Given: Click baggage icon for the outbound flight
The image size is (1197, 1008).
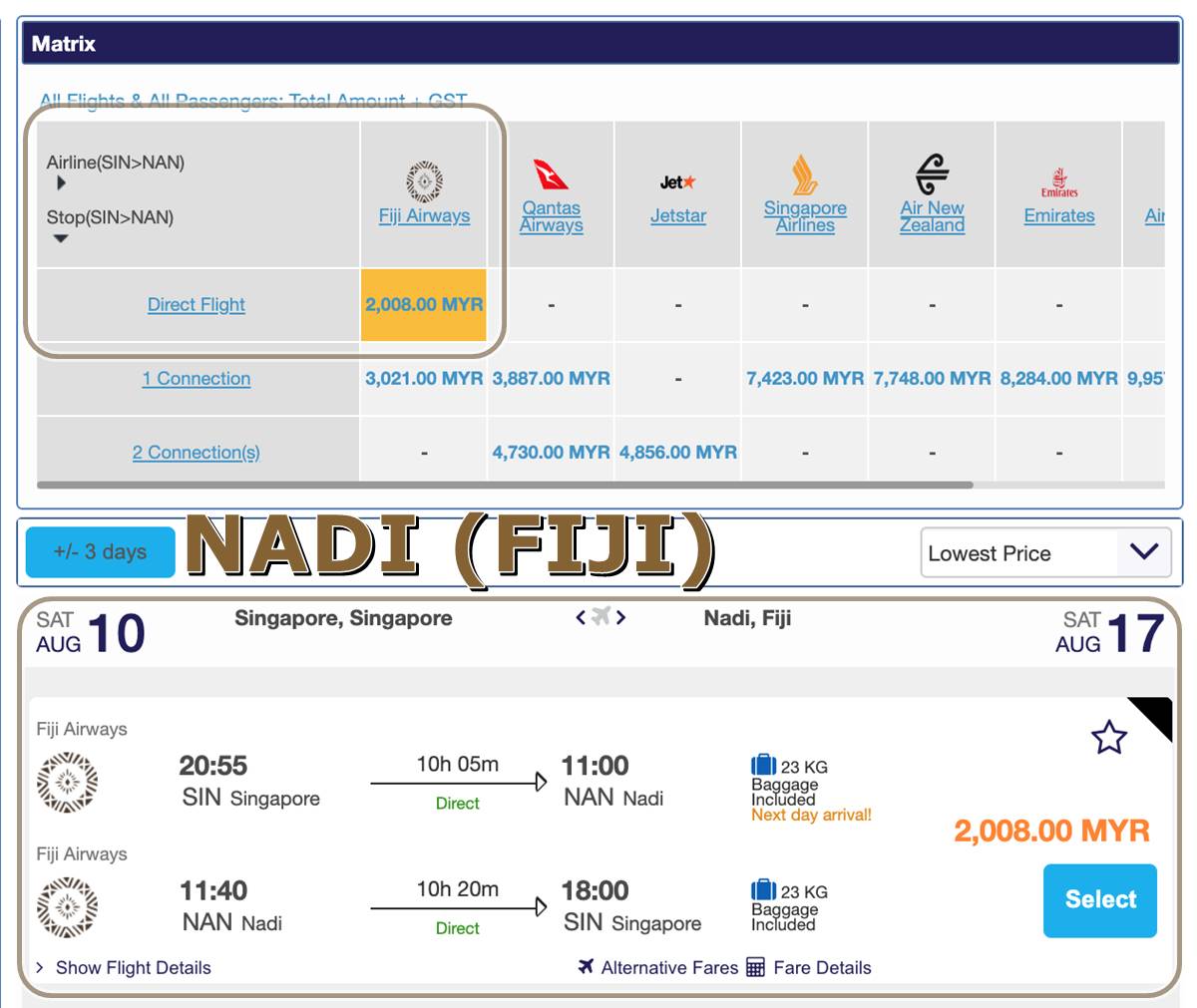Looking at the screenshot, I should (763, 765).
